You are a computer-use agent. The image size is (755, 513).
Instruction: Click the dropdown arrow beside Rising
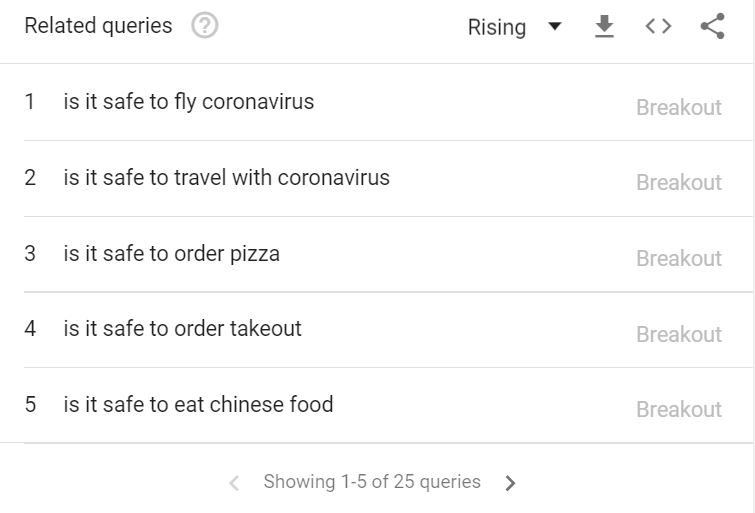555,27
